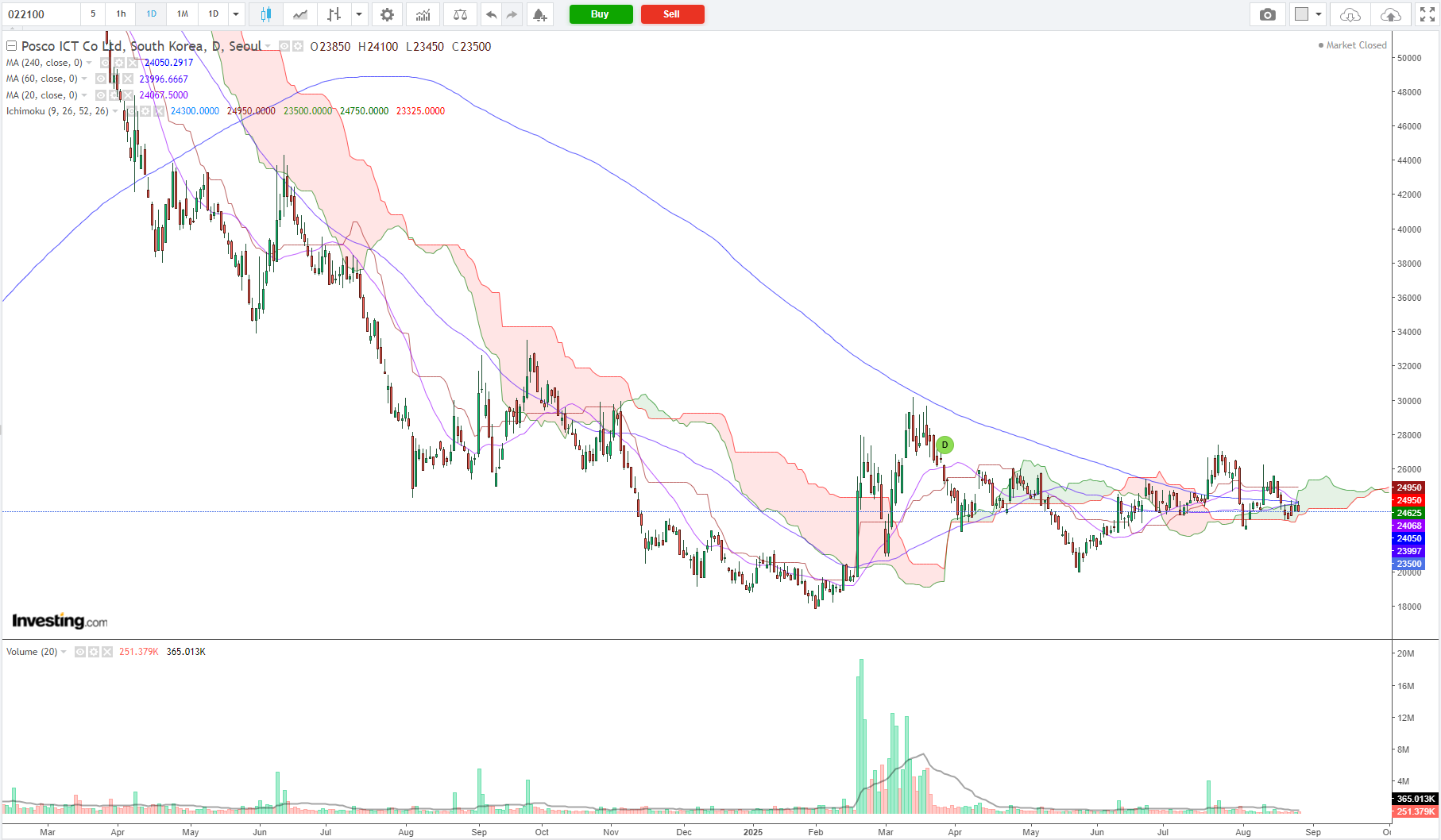Click the green D dividend marker
The height and width of the screenshot is (840, 1441).
pos(945,445)
